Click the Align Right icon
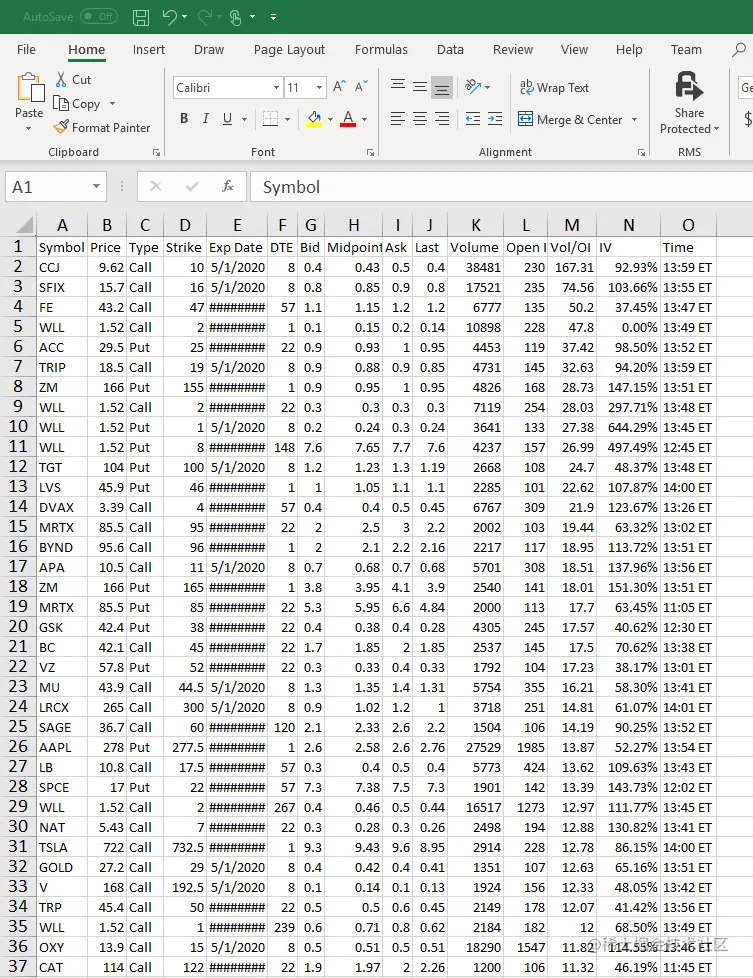Viewport: 753px width, 978px height. point(442,119)
